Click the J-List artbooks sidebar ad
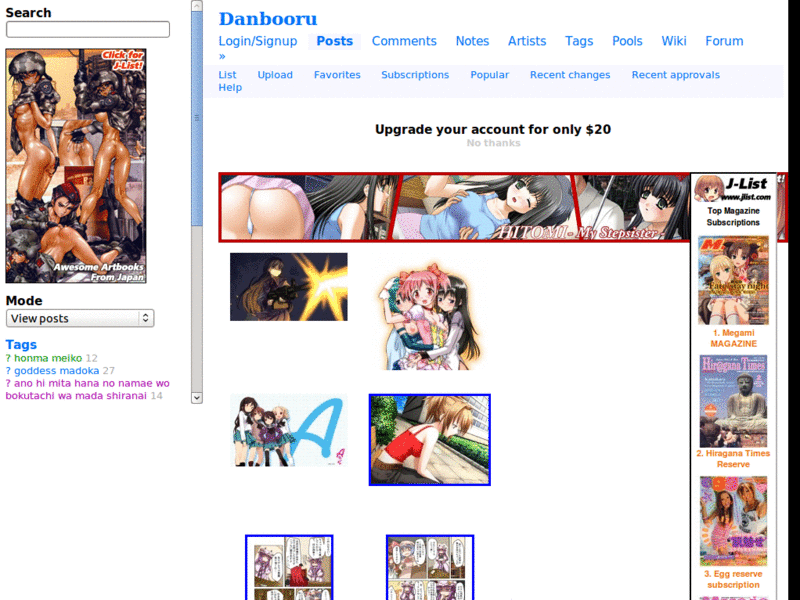Image resolution: width=800 pixels, height=600 pixels. [76, 166]
